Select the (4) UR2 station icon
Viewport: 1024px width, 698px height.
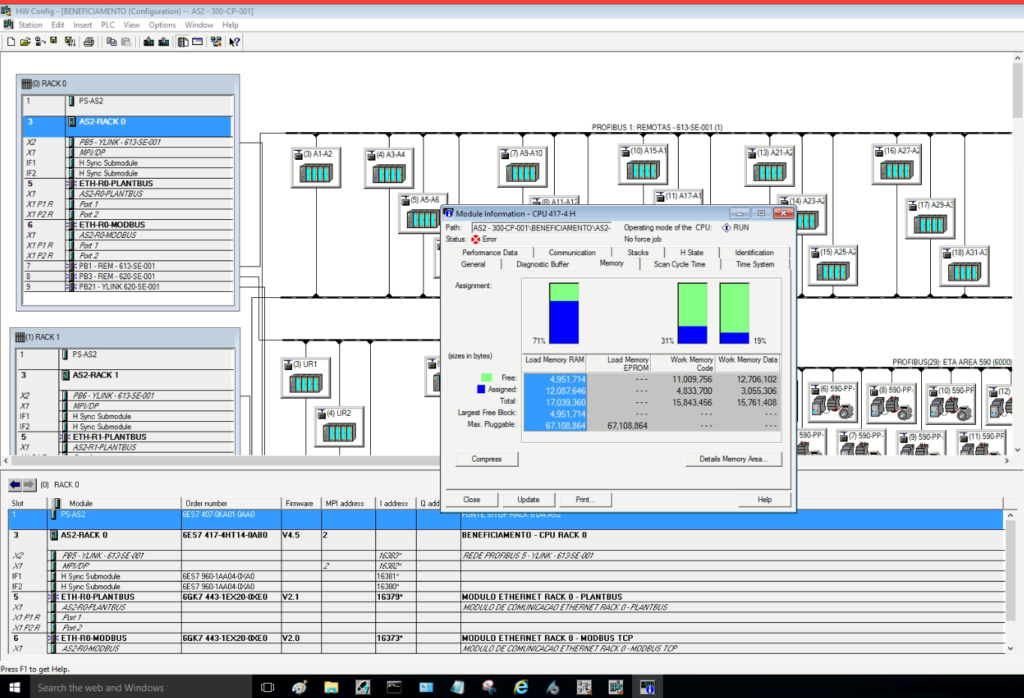338,426
